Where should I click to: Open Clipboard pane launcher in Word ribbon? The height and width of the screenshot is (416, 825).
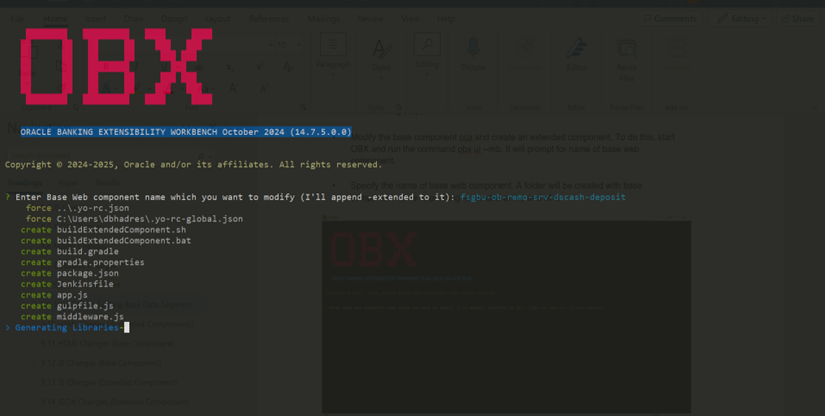(76, 108)
